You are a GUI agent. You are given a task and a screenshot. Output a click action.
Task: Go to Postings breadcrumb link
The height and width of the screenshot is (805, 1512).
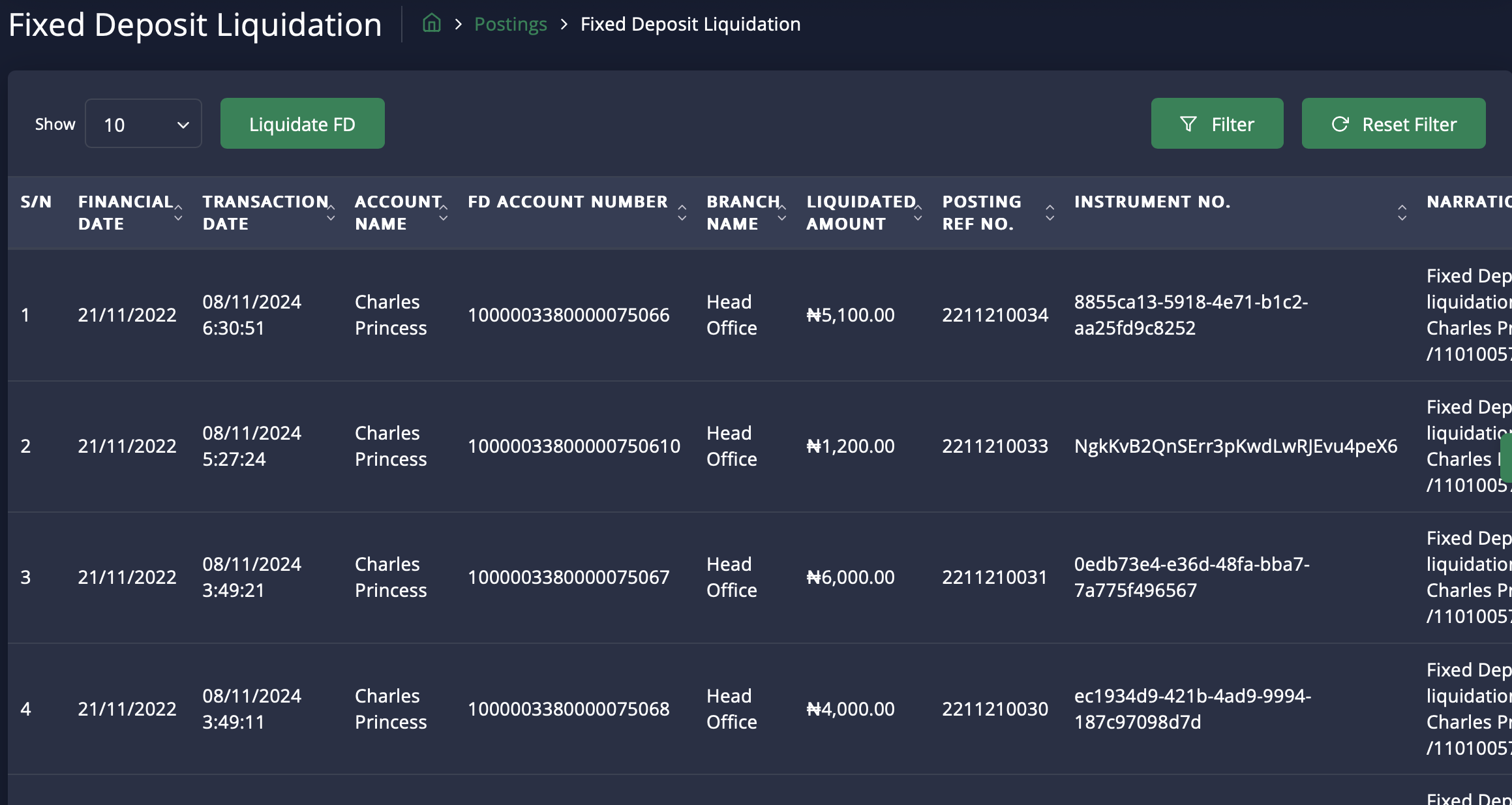pyautogui.click(x=510, y=24)
